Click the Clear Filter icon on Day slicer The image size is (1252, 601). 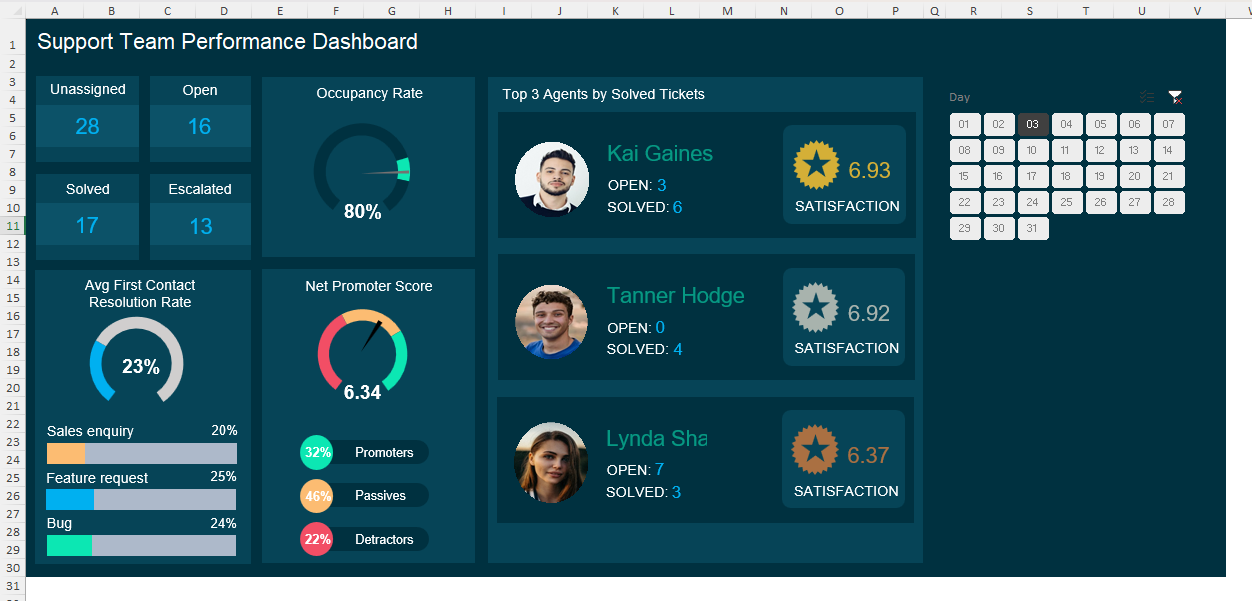tap(1175, 97)
